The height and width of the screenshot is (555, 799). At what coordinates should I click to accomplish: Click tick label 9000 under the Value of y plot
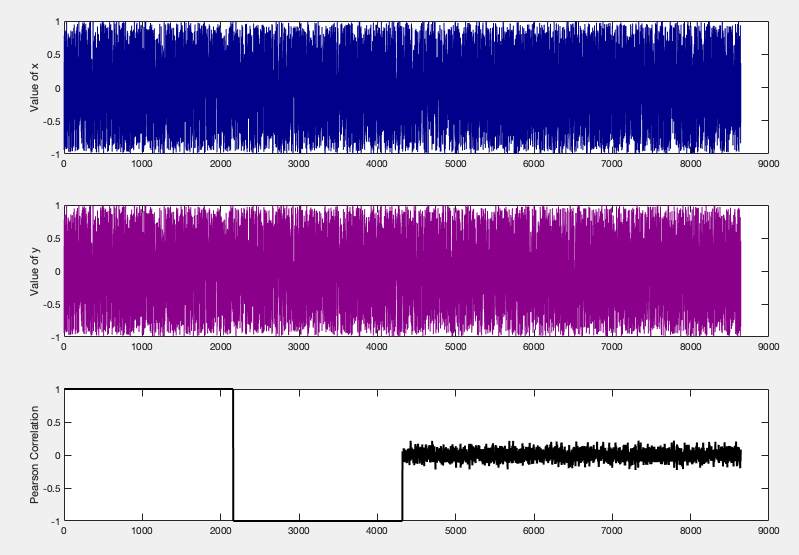(x=768, y=347)
